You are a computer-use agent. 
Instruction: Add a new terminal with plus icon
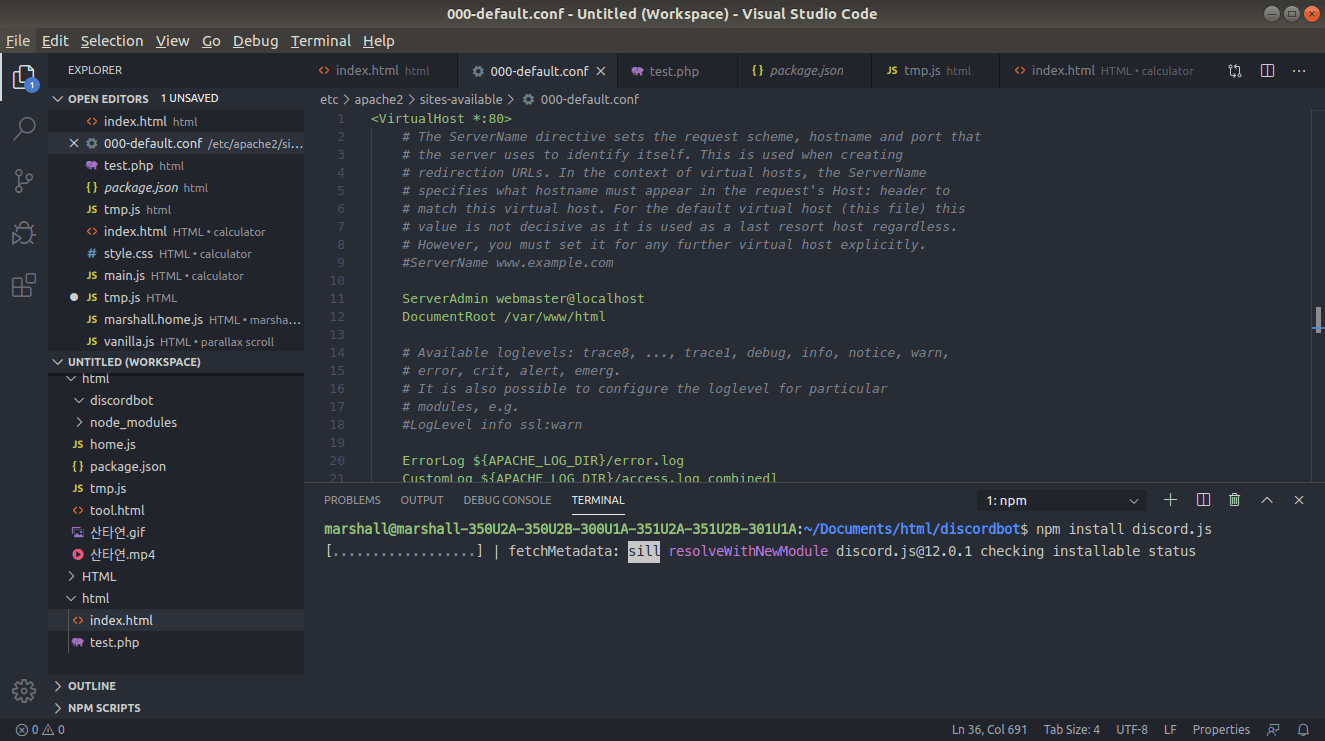[x=1171, y=500]
